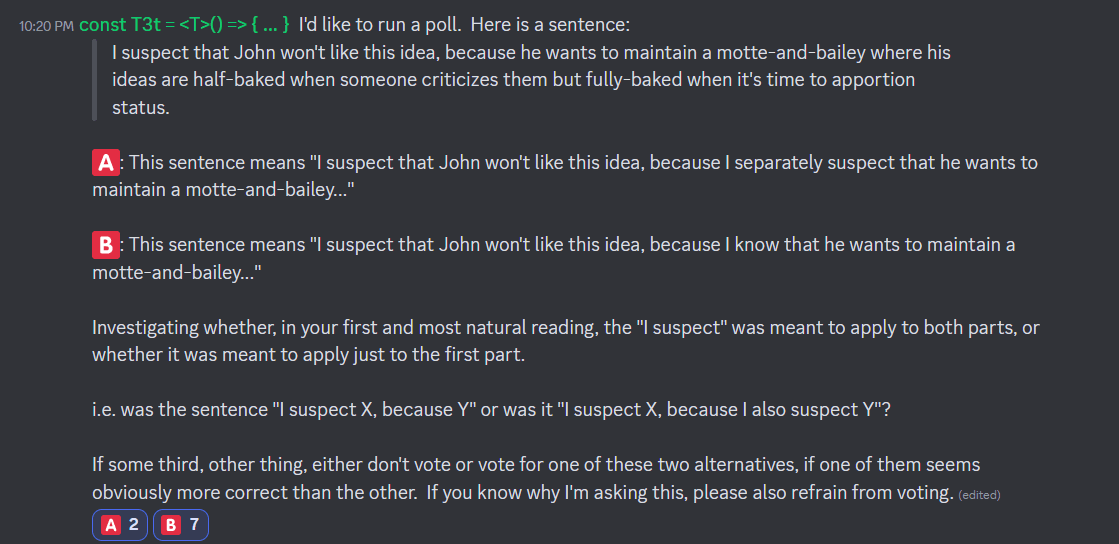Click "status." at the end of the quote
Viewport: 1119px width, 544px height.
click(140, 108)
